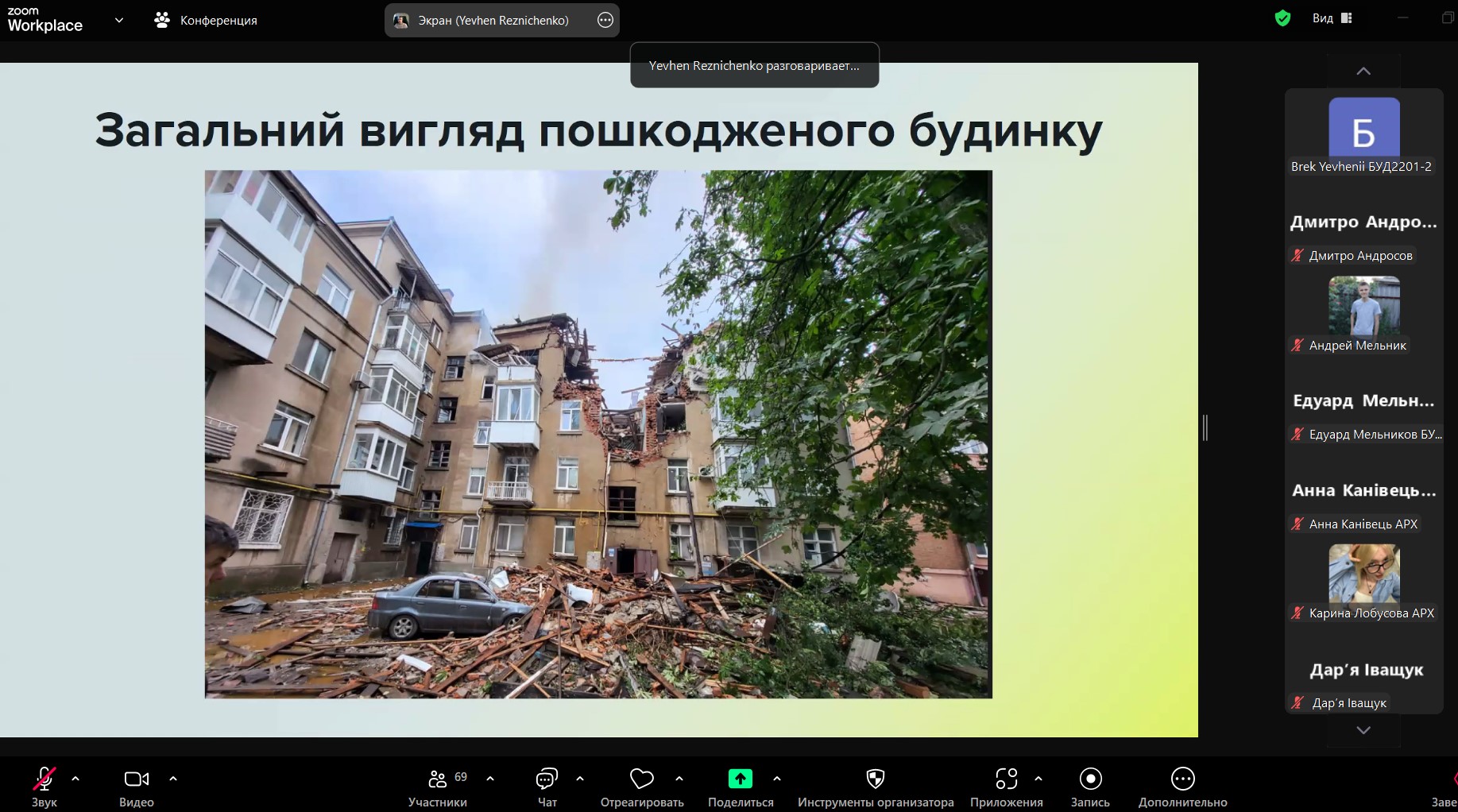Expand apps options arrow next to Приложения
Image resolution: width=1458 pixels, height=812 pixels.
pyautogui.click(x=1038, y=779)
